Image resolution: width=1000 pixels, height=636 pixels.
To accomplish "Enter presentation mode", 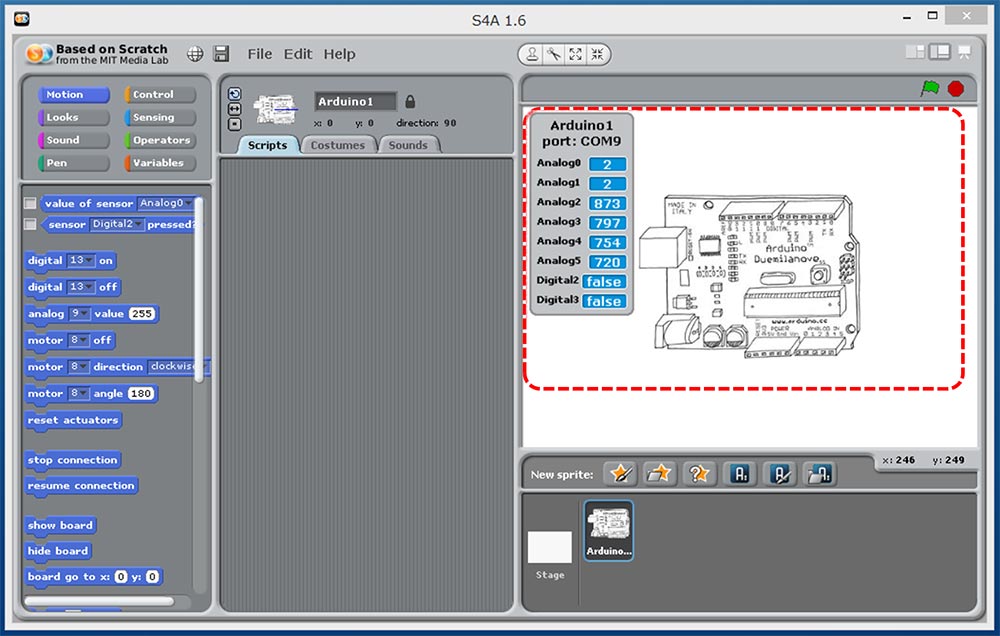I will (x=964, y=52).
